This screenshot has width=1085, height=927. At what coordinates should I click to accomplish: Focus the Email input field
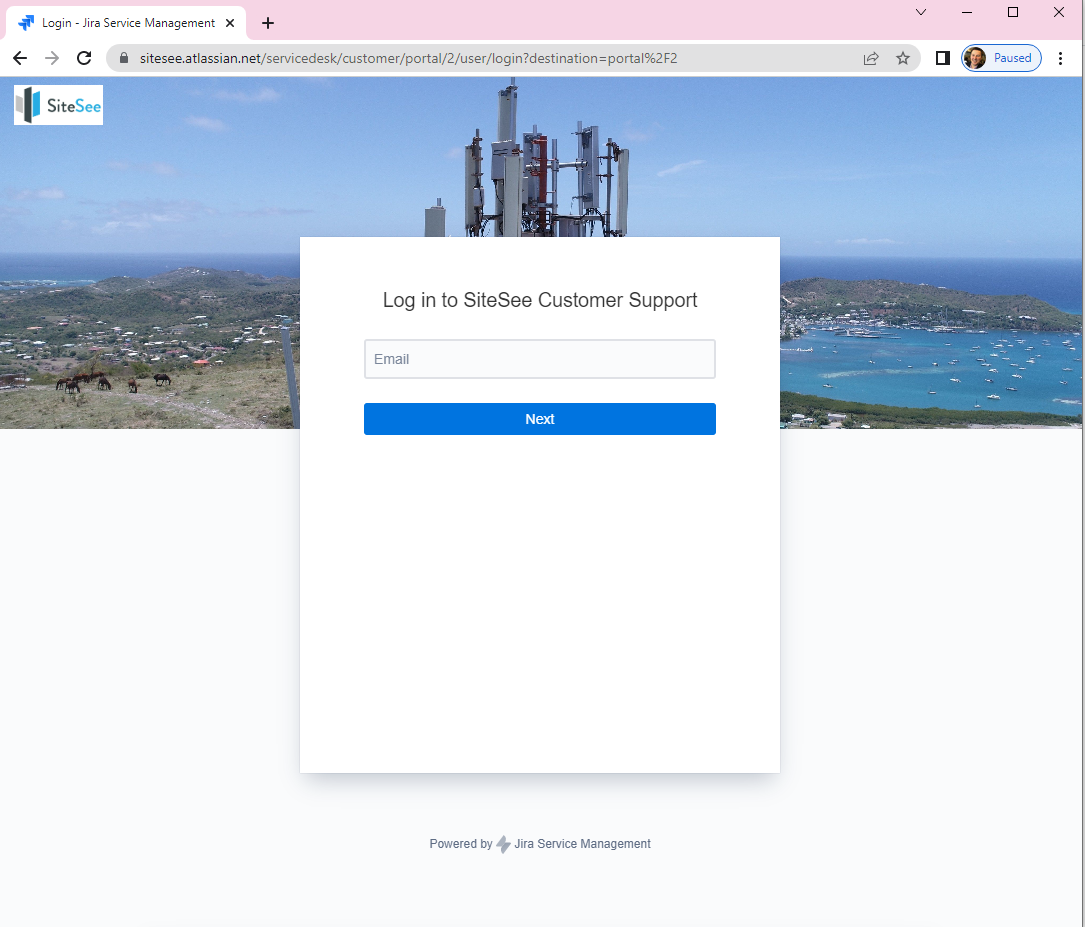540,359
